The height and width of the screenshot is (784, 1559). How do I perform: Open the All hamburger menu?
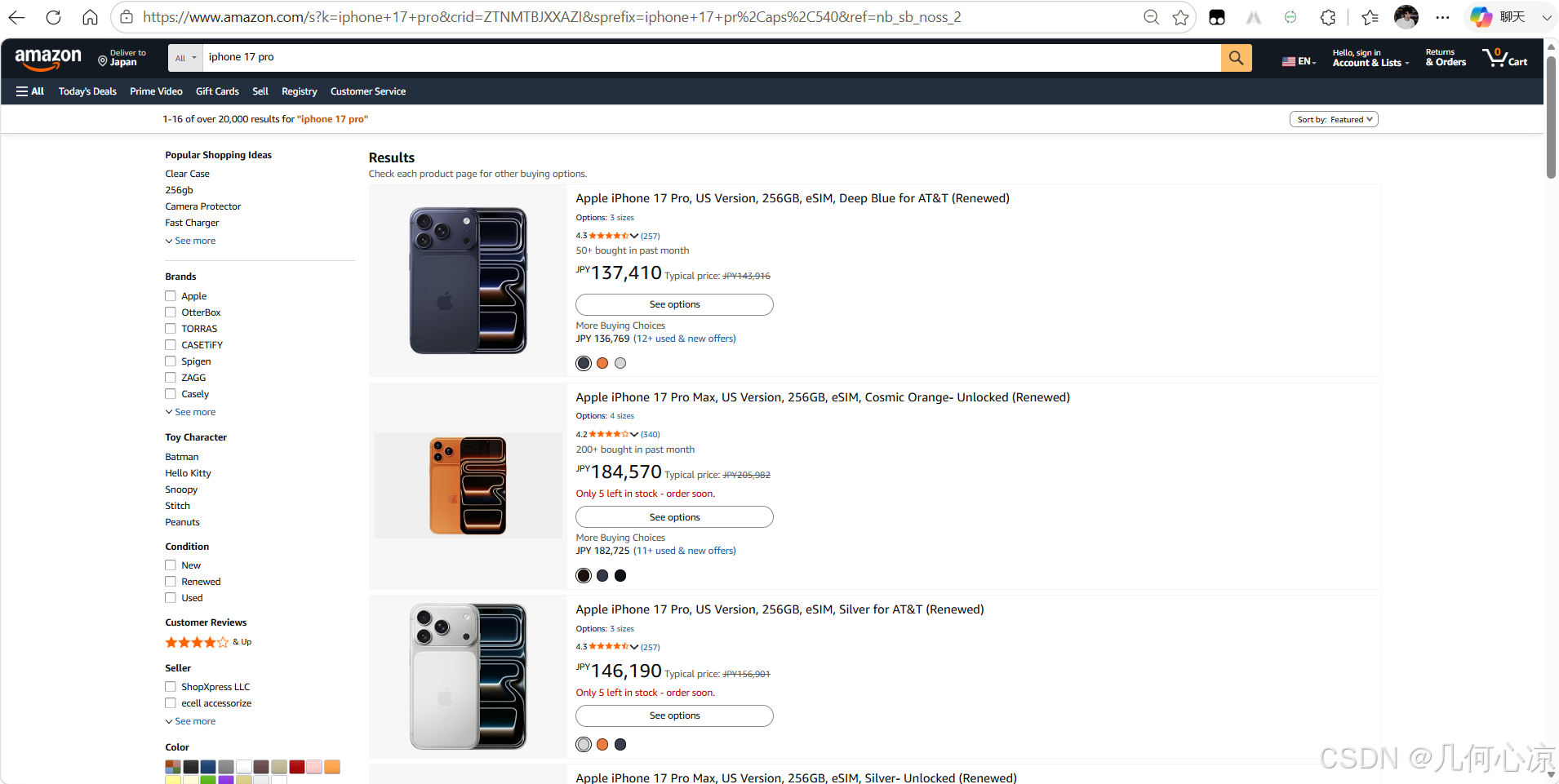tap(30, 91)
